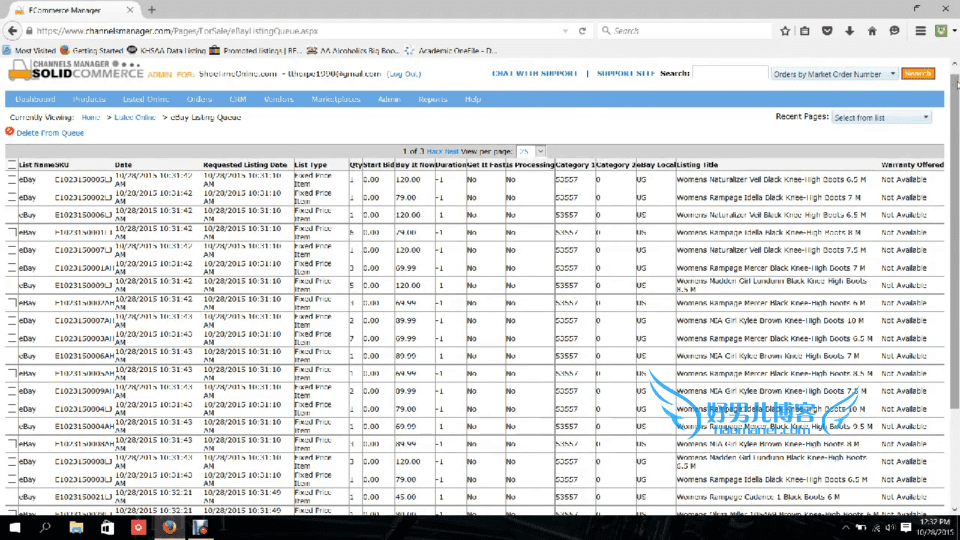
Task: Open the AA Alcoholics Big Book bookmark
Action: [353, 51]
